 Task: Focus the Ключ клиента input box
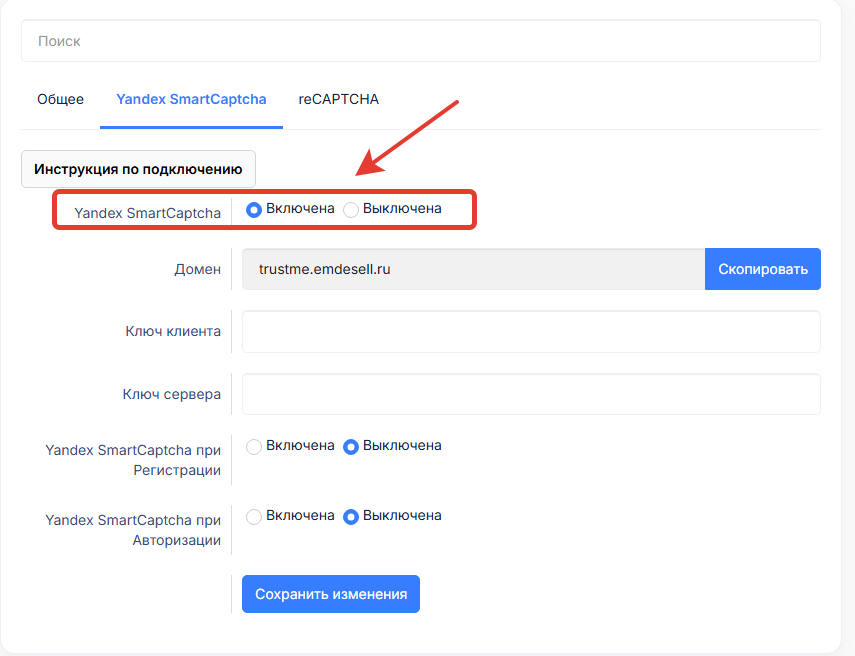pos(531,331)
